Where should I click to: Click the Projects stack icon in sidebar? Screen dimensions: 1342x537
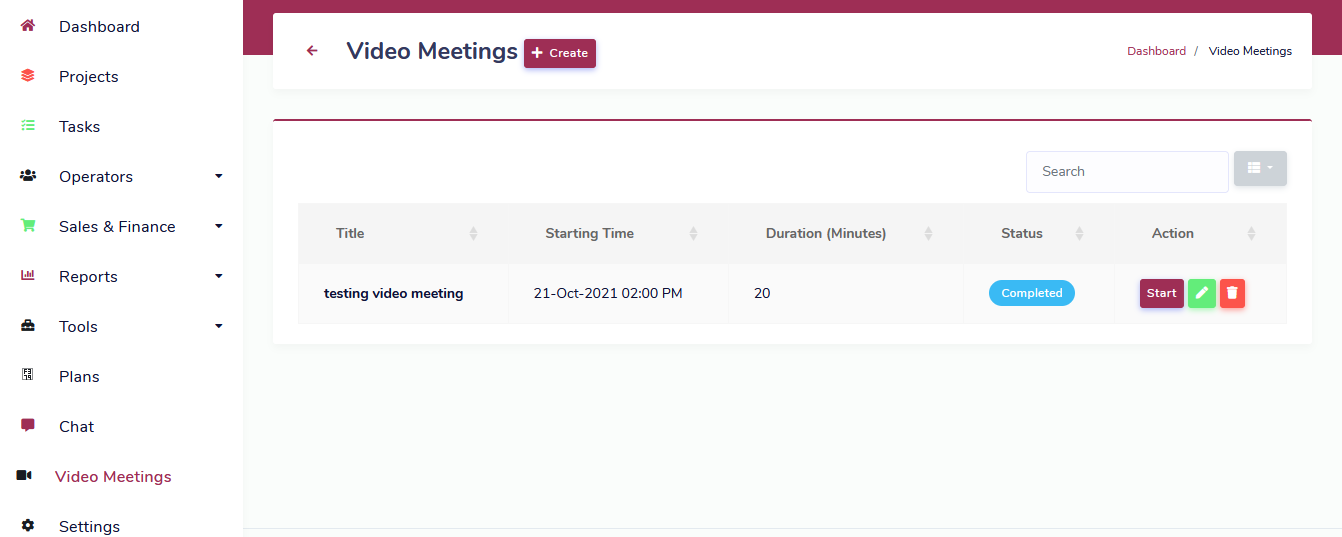click(27, 76)
